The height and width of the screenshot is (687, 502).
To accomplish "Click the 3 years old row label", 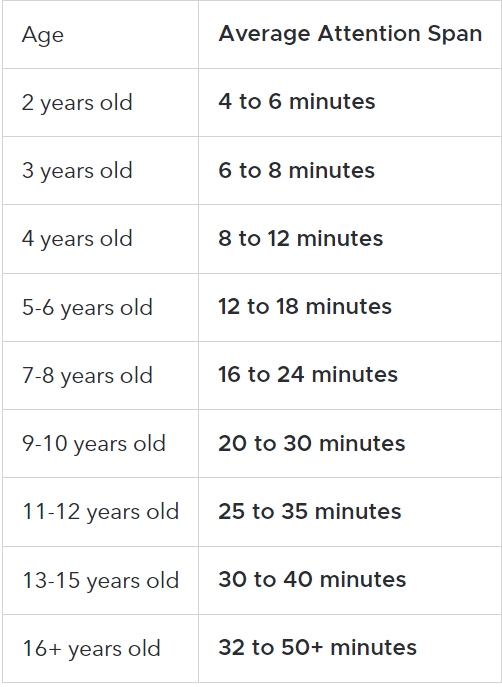I will (x=77, y=171).
